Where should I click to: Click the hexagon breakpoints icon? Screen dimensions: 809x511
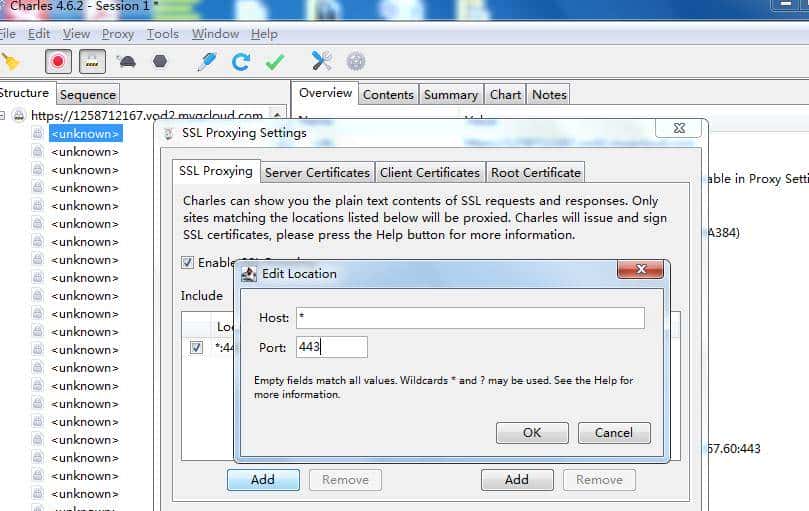pos(159,62)
